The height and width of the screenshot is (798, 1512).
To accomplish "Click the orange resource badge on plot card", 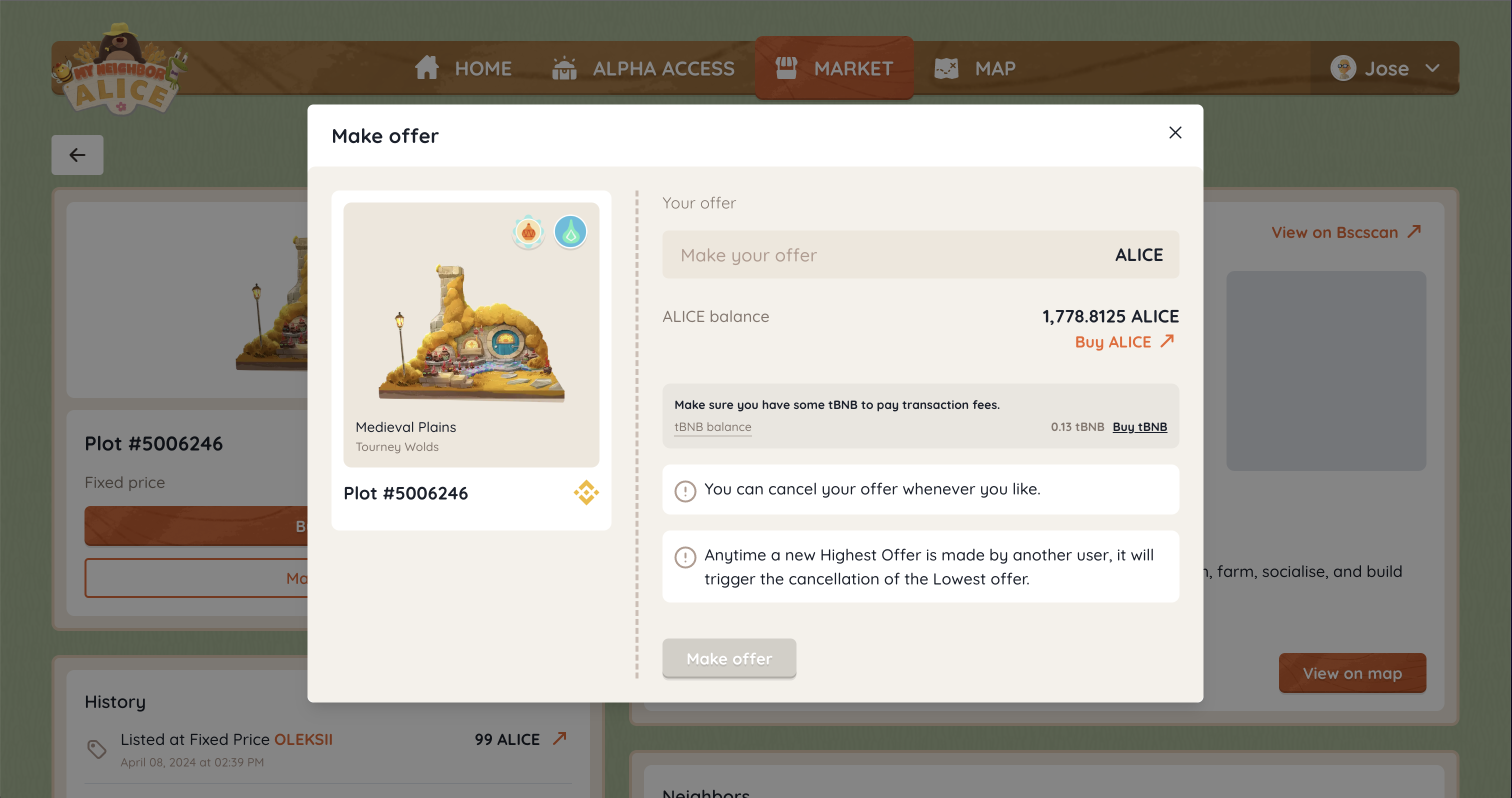I will tap(528, 232).
